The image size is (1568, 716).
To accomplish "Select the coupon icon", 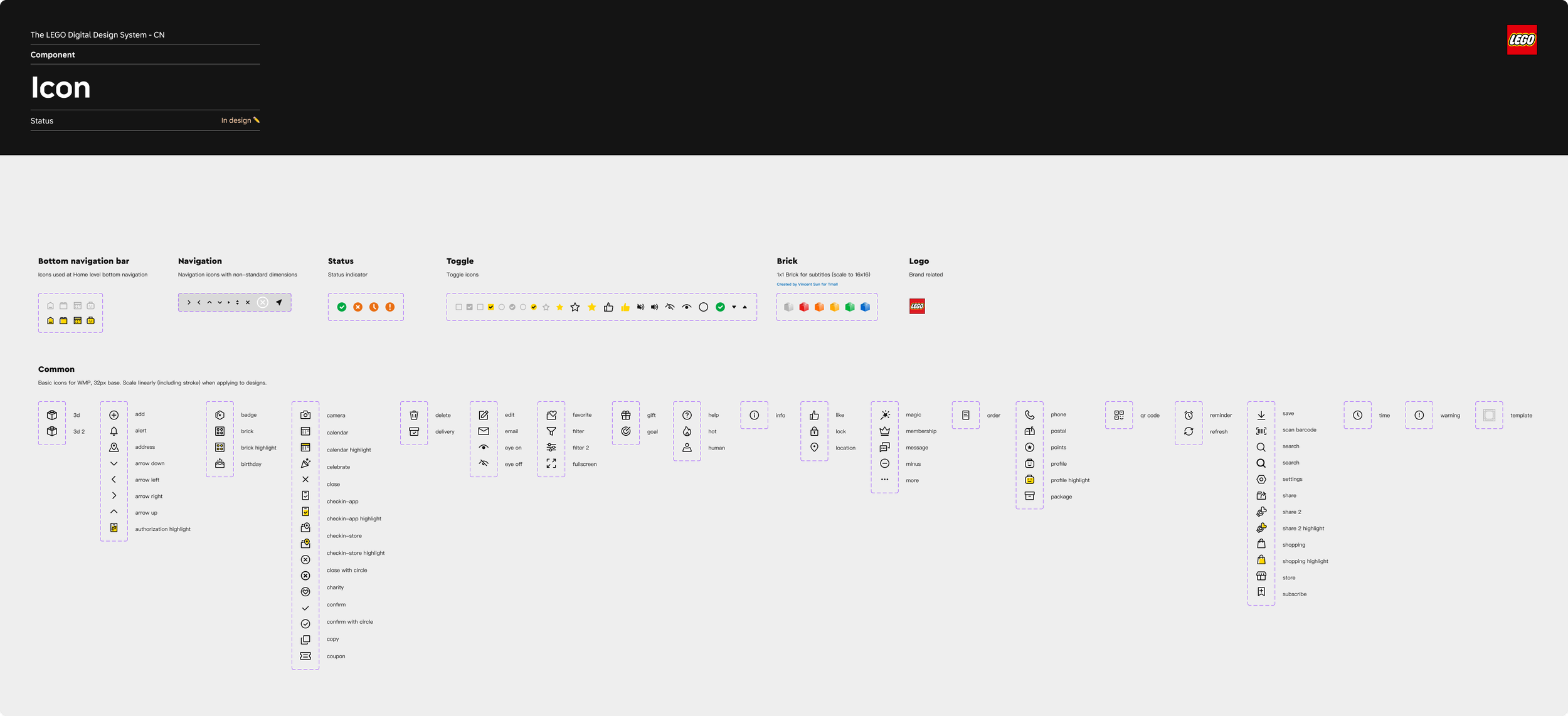I will (x=305, y=656).
